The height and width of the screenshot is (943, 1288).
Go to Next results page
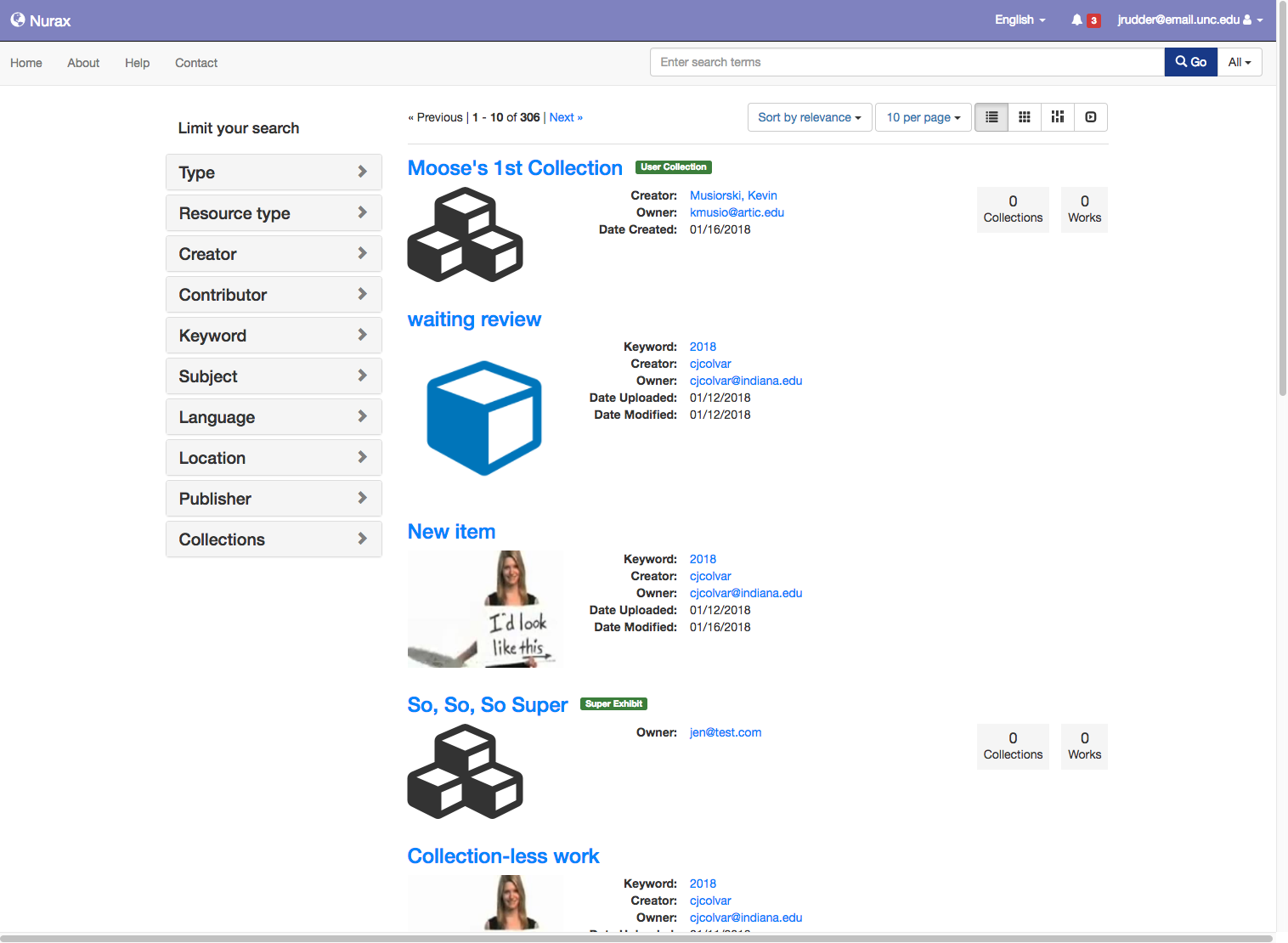[566, 117]
